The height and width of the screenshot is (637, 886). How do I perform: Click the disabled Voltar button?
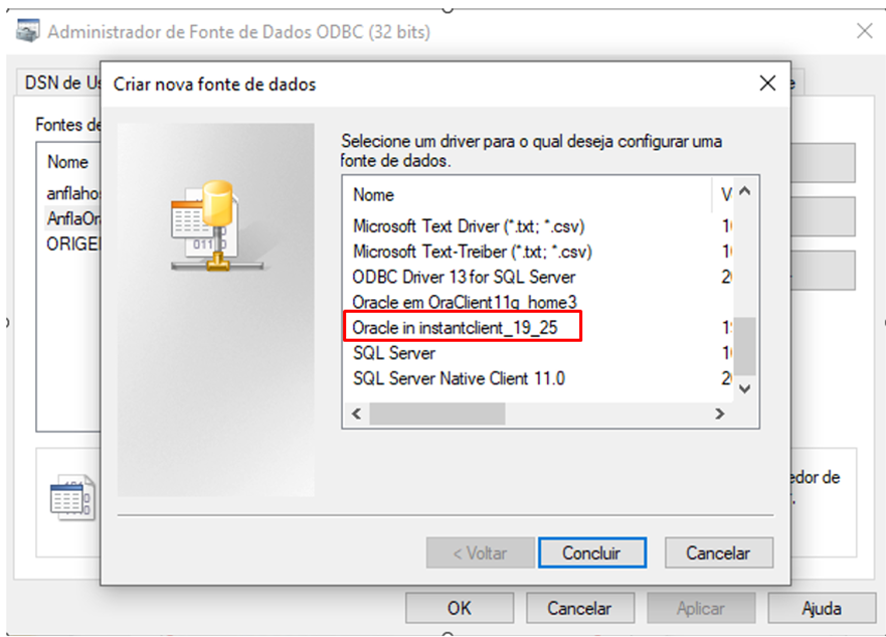pos(480,552)
